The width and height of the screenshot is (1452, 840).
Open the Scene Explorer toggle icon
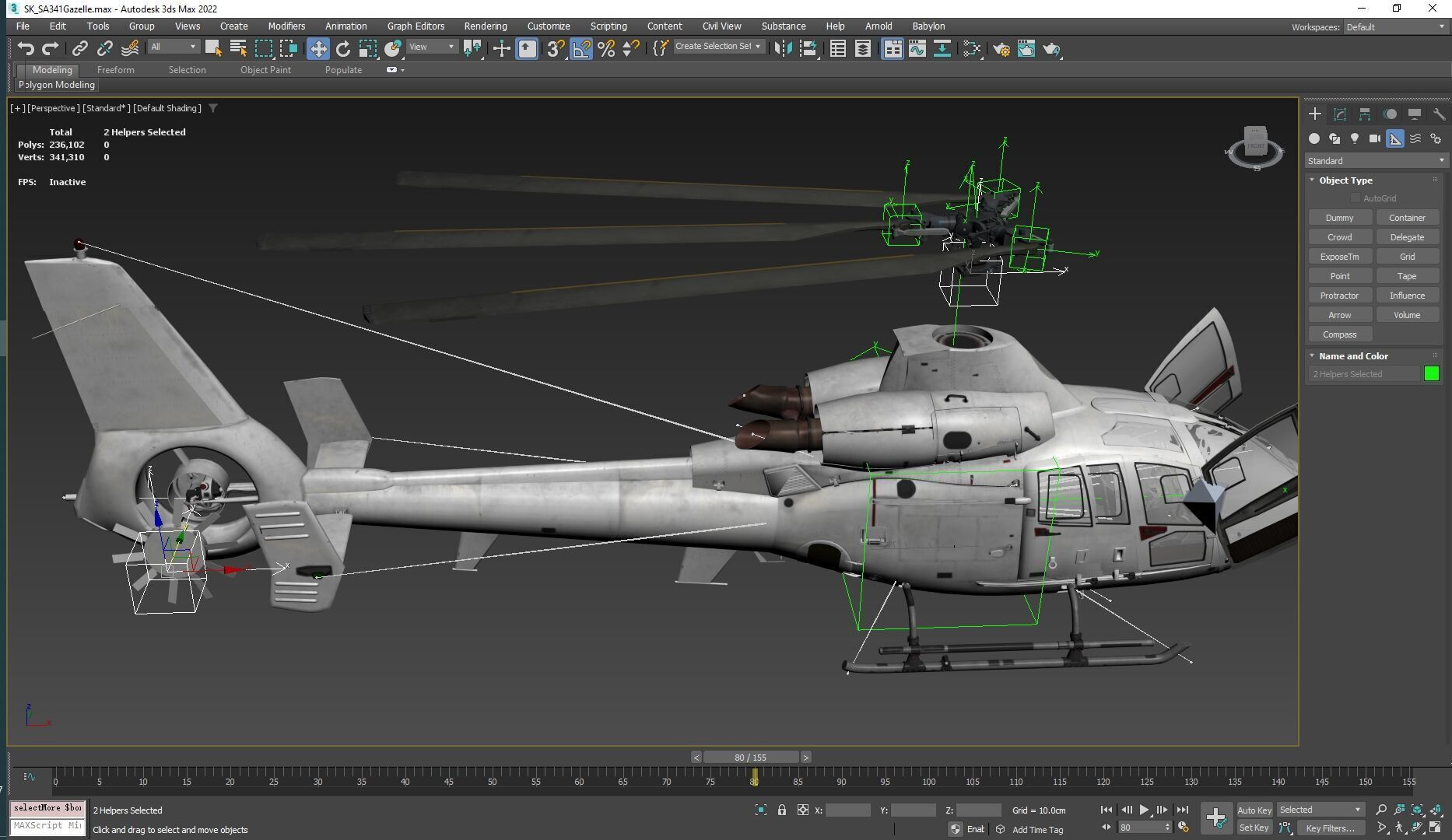pos(837,49)
